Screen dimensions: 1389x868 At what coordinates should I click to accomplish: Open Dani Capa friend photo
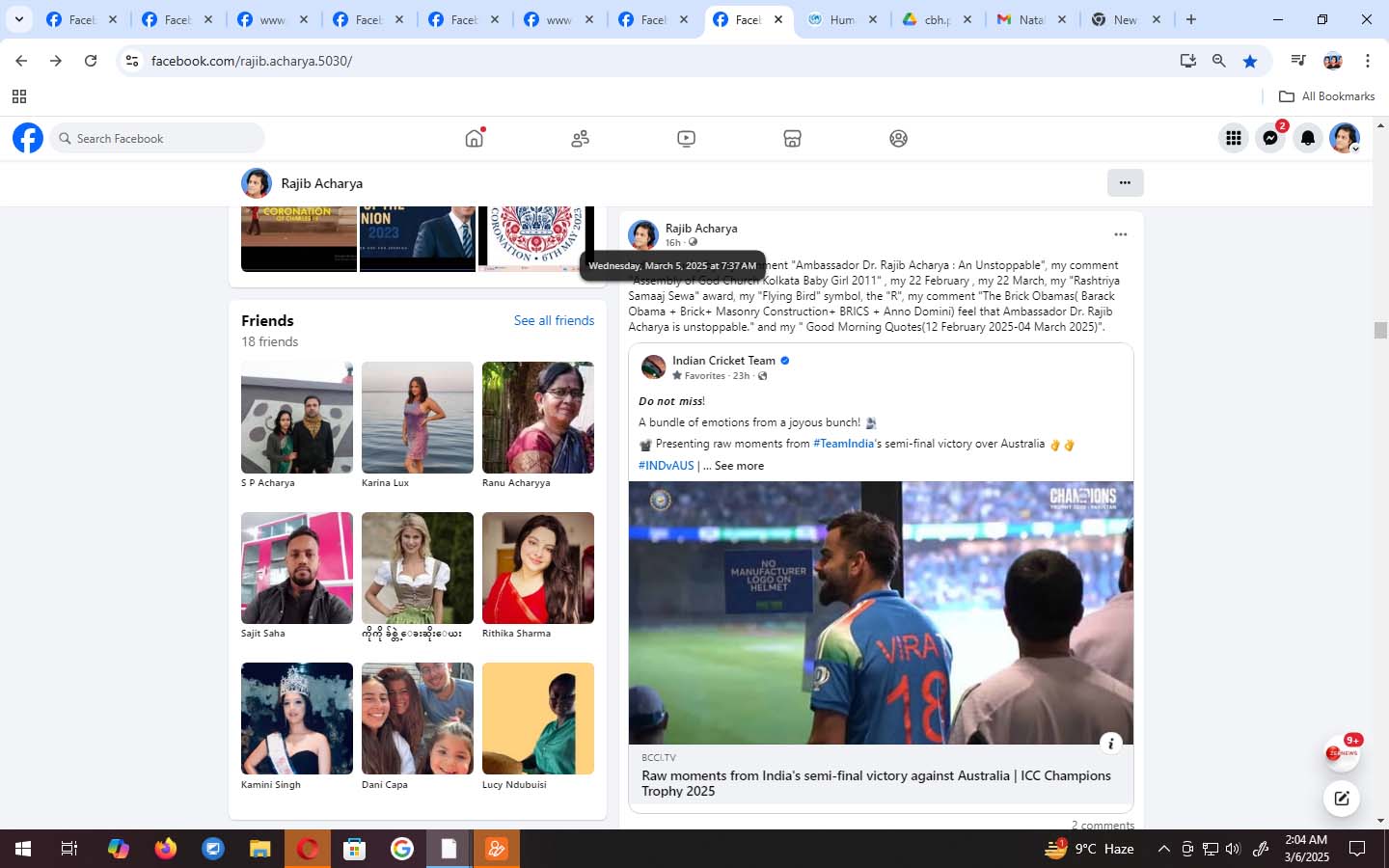(418, 719)
